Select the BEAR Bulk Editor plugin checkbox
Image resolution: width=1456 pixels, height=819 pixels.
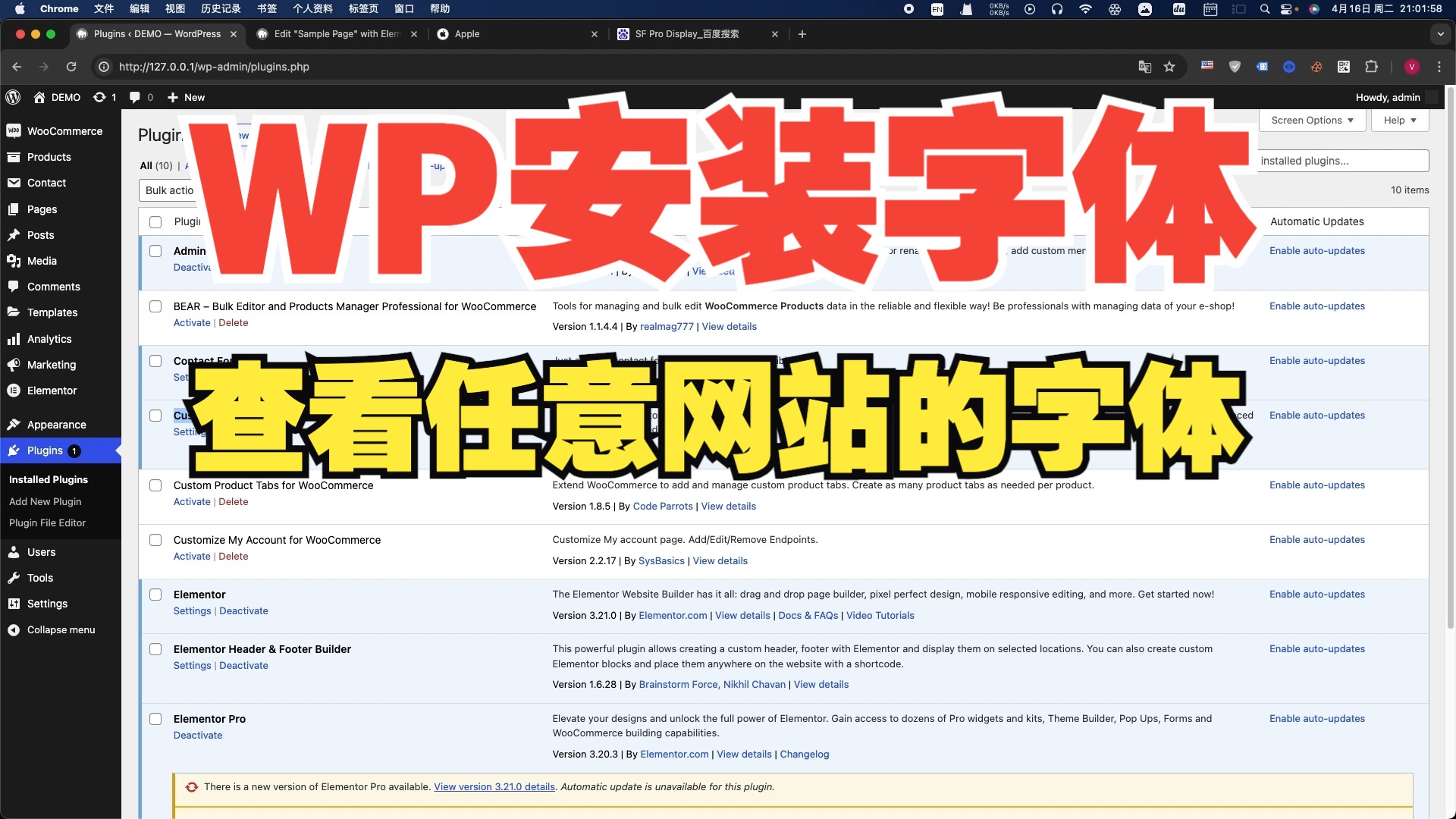click(155, 306)
